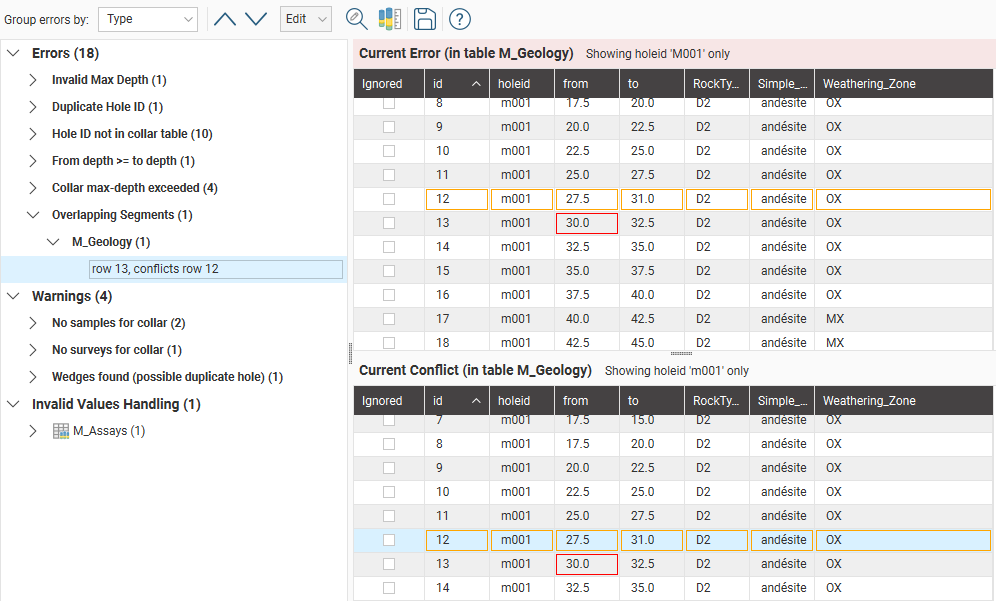Open the Group errors by Type dropdown
This screenshot has width=996, height=601.
(x=148, y=19)
